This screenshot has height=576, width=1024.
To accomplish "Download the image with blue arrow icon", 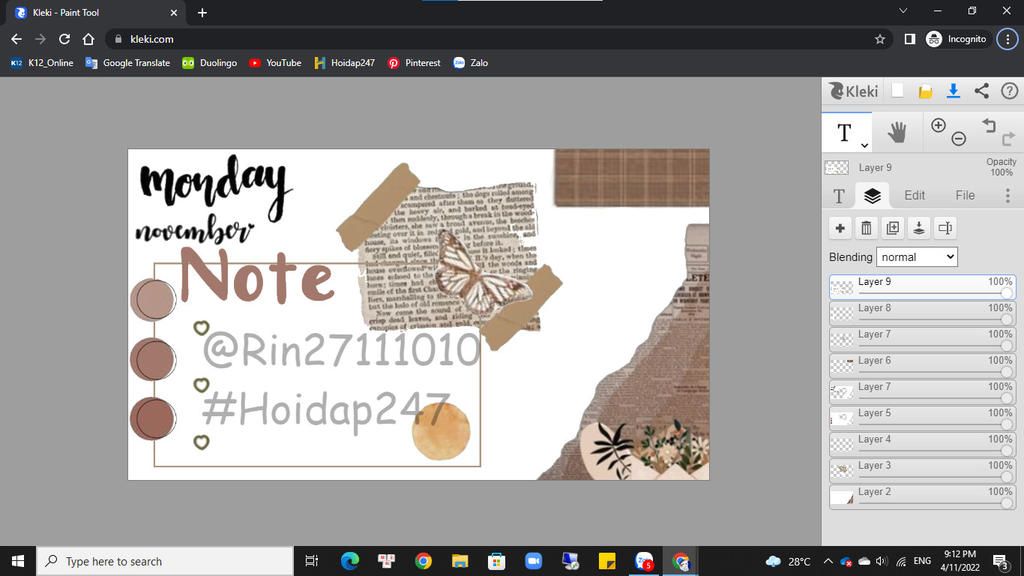I will pyautogui.click(x=953, y=91).
